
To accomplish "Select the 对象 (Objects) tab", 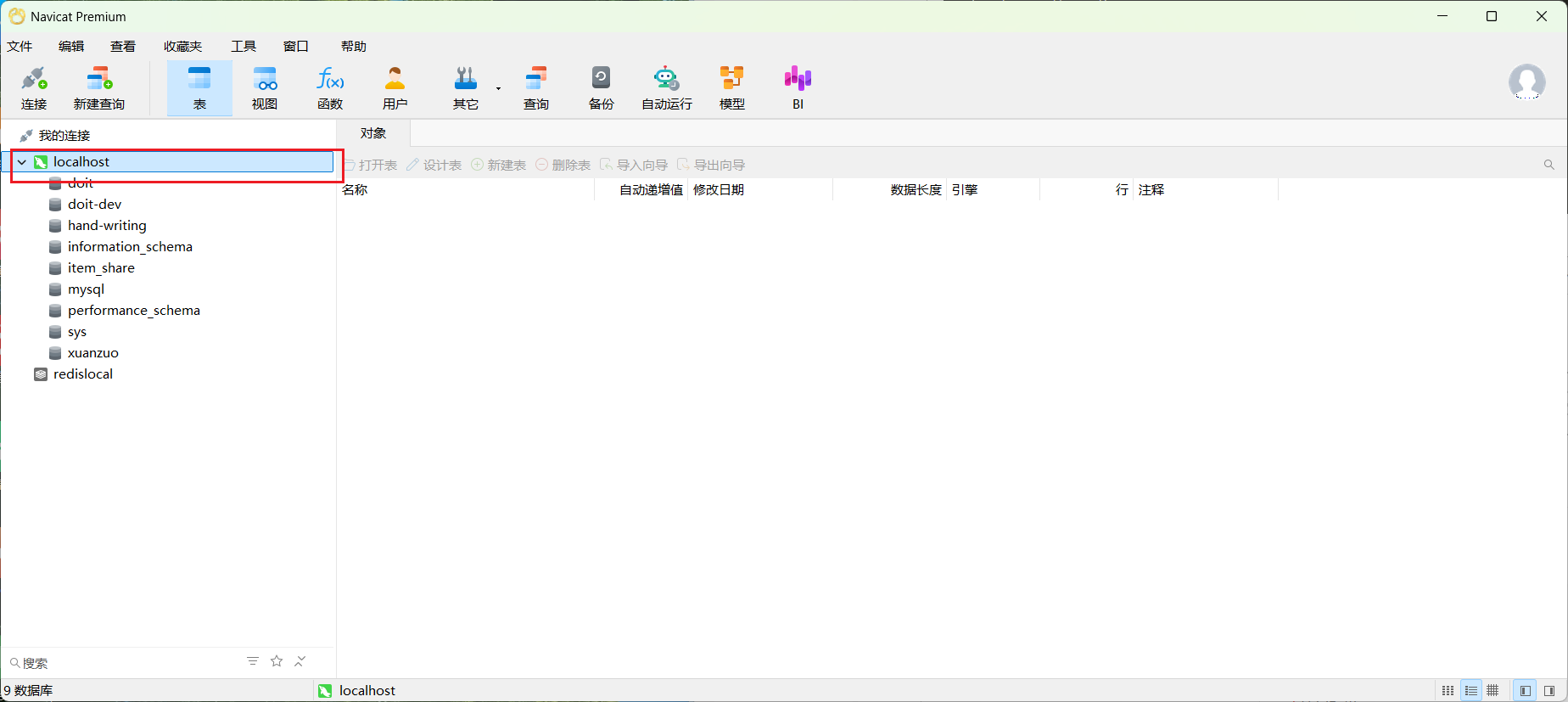I will [x=373, y=133].
